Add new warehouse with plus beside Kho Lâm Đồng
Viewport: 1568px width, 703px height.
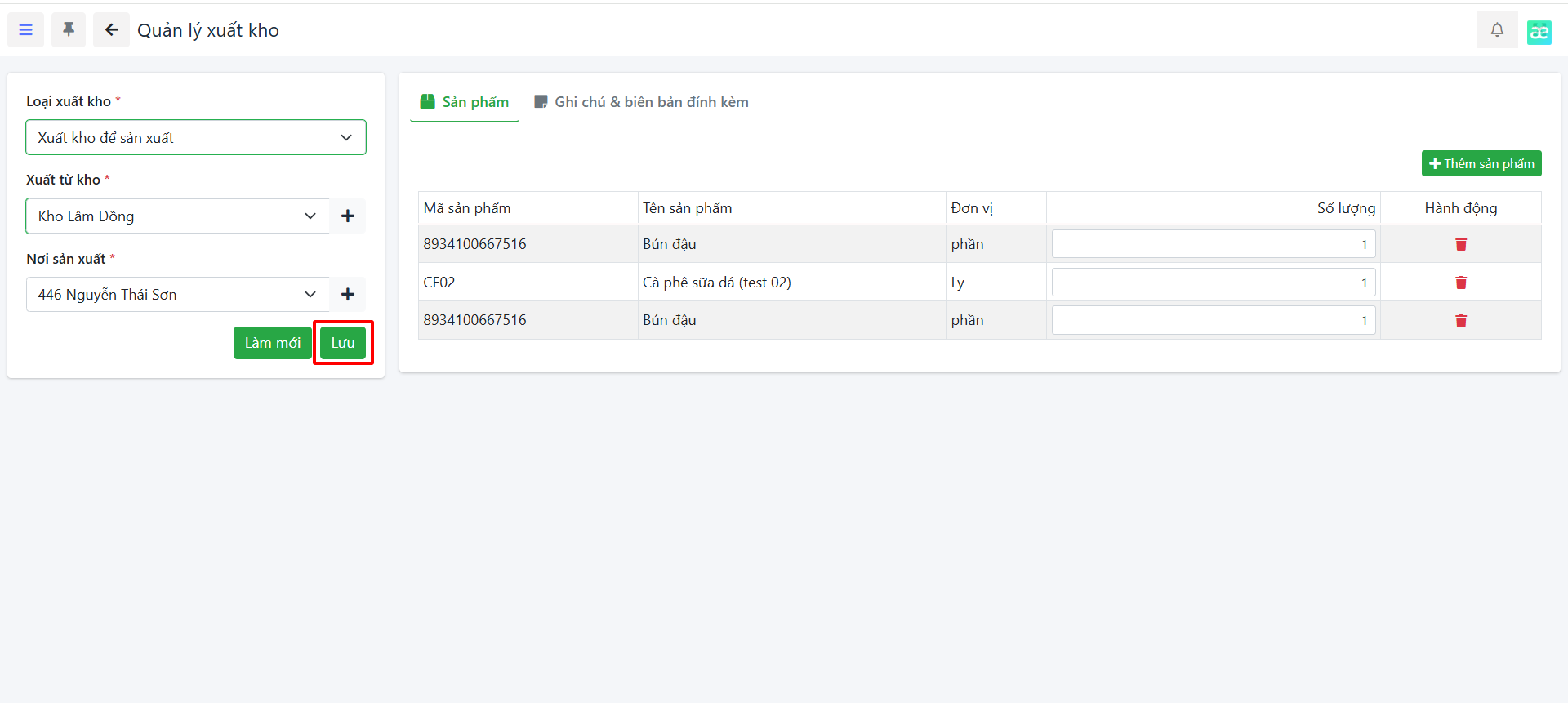coord(348,216)
